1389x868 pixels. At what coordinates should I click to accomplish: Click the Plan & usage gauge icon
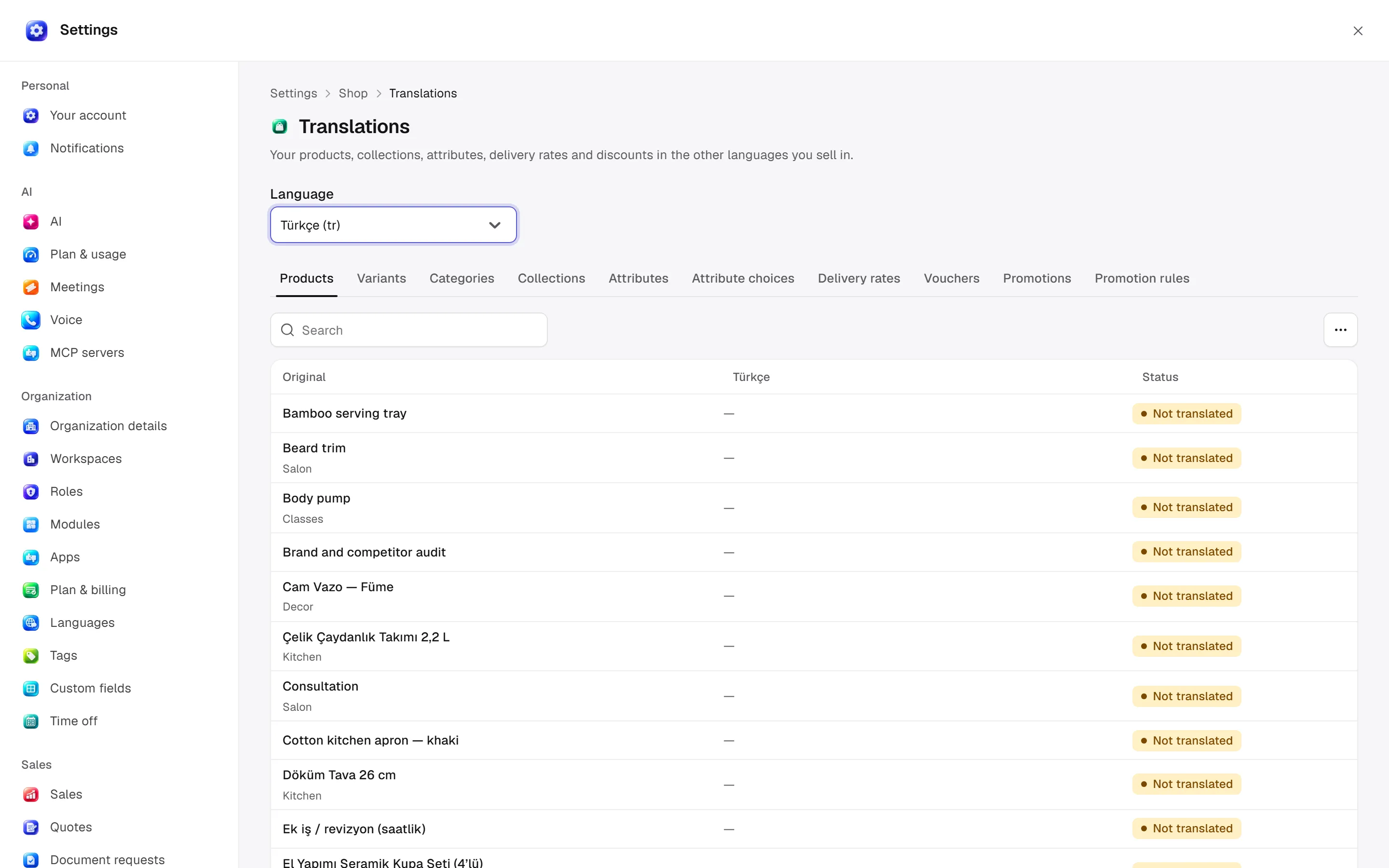tap(30, 254)
